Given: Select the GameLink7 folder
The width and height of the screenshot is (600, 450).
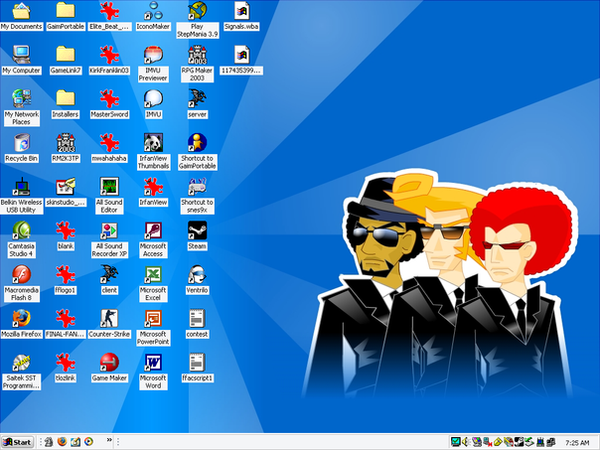Looking at the screenshot, I should (65, 55).
